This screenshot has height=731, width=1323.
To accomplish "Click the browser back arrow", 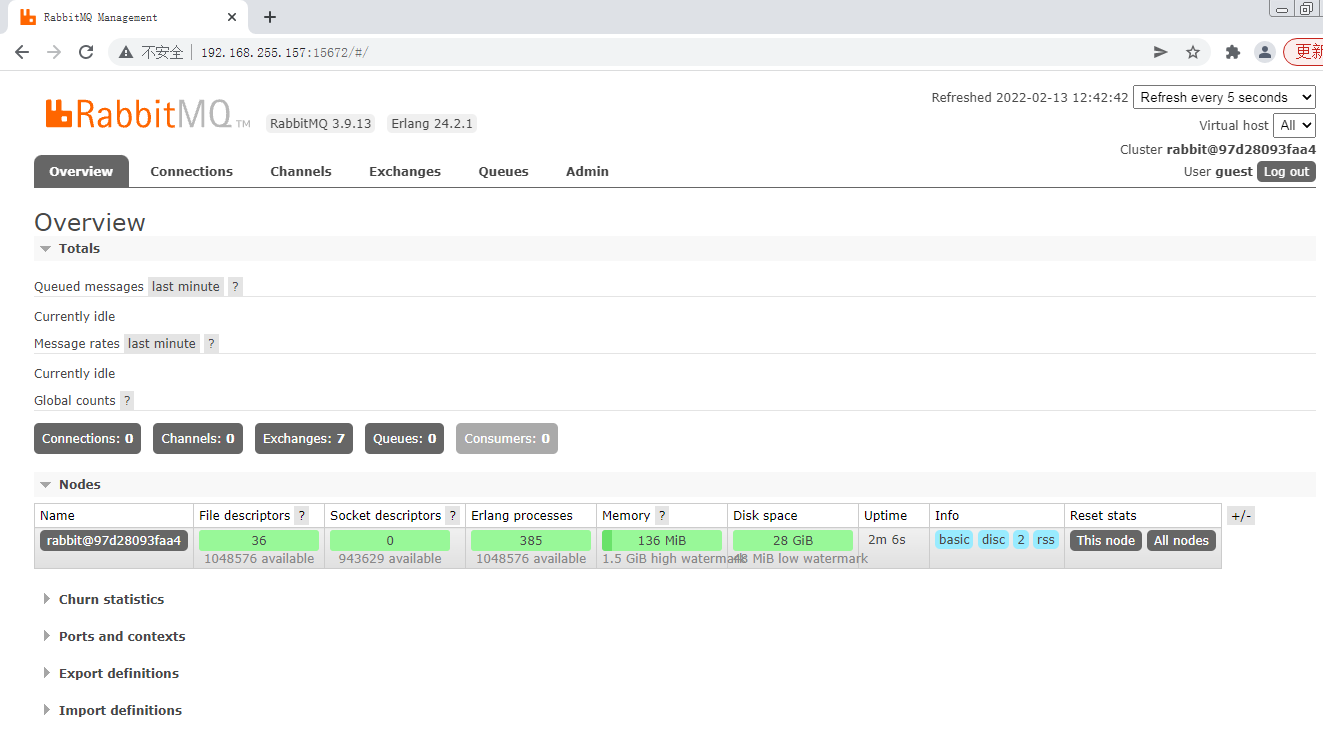I will click(x=22, y=52).
